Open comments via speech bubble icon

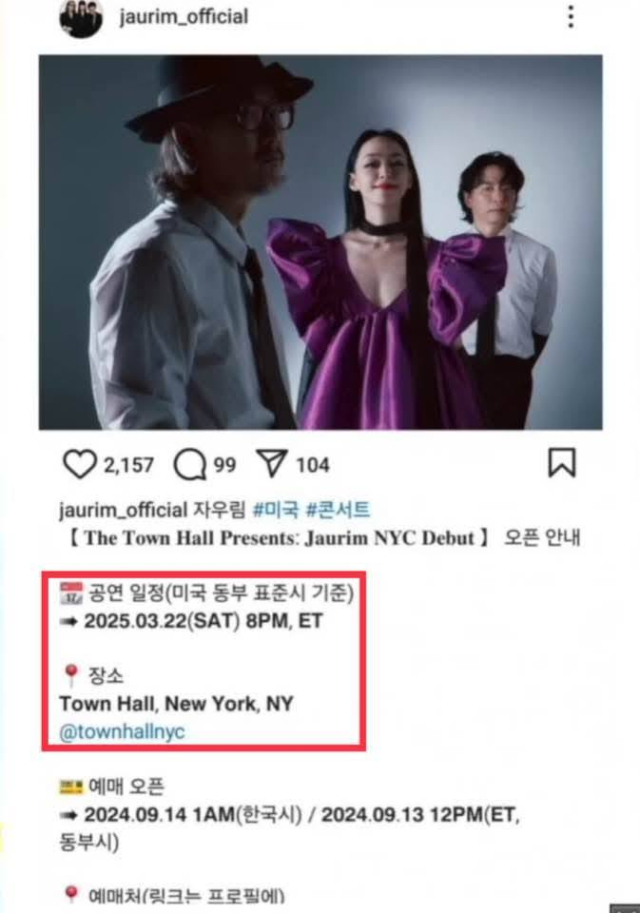pyautogui.click(x=190, y=465)
